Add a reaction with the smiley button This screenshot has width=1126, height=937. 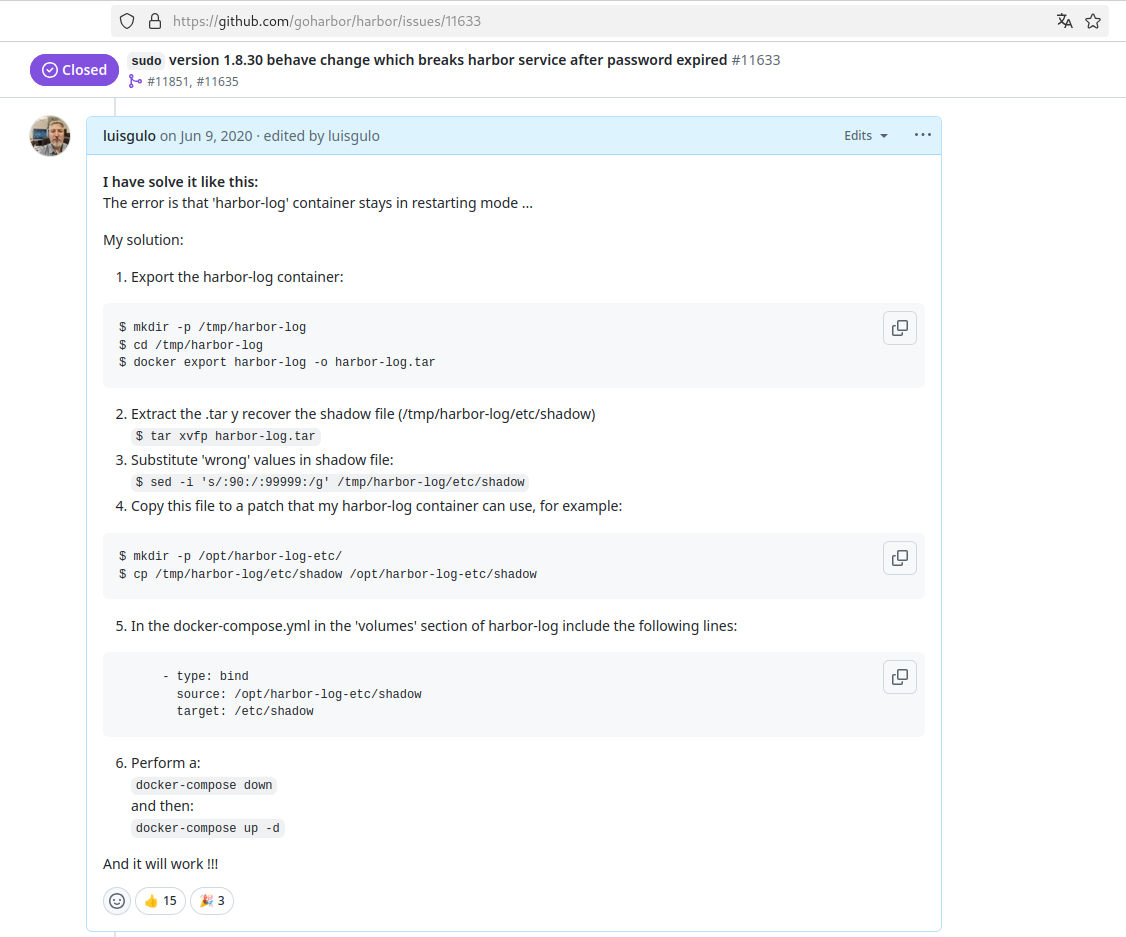pyautogui.click(x=117, y=901)
